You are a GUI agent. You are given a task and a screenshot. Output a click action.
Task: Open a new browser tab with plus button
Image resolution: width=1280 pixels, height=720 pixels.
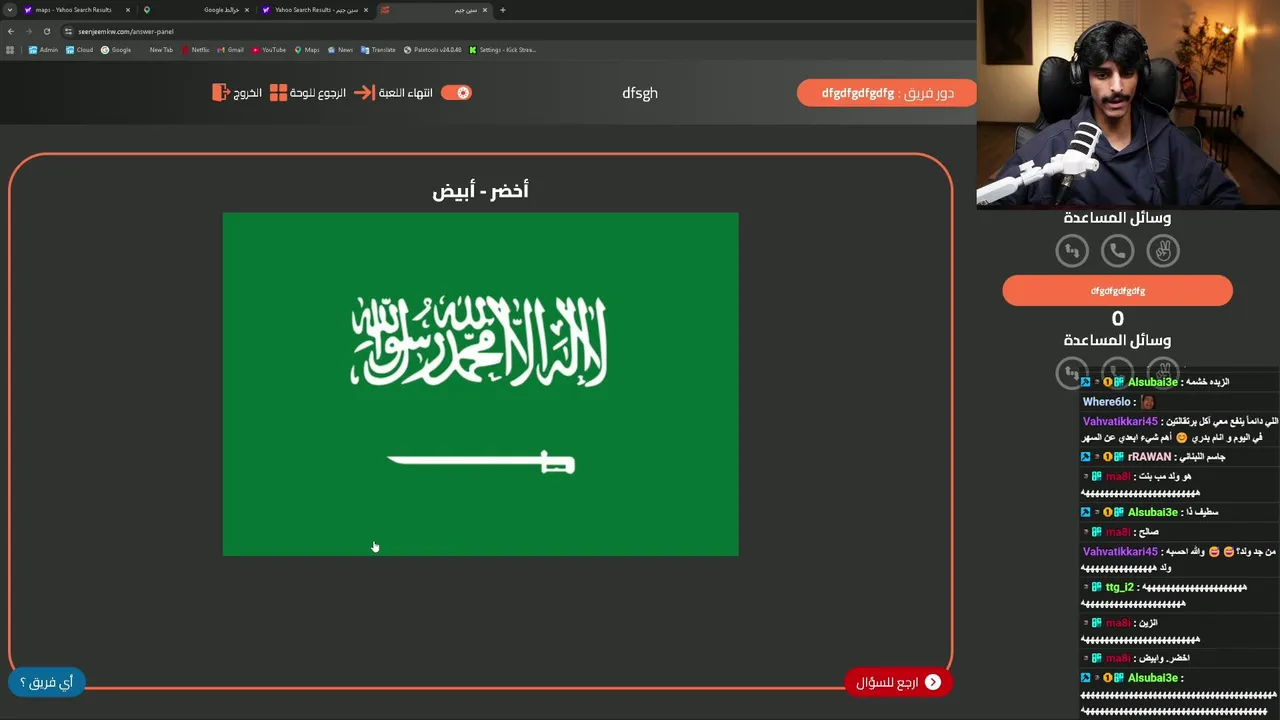[x=503, y=10]
